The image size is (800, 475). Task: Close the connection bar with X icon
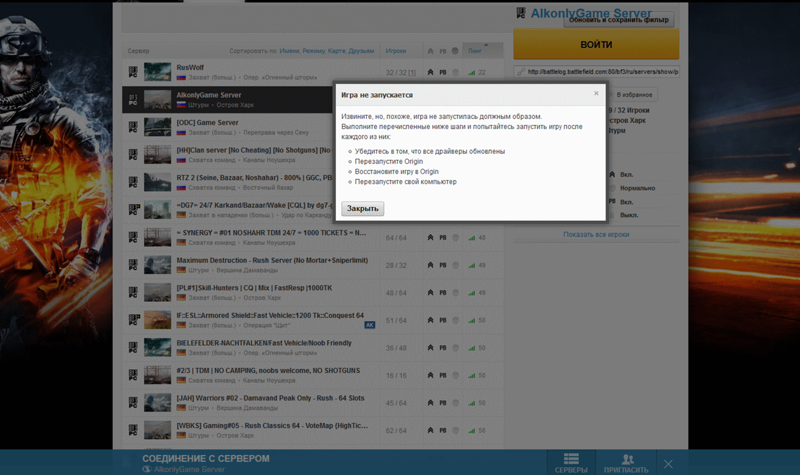(668, 464)
